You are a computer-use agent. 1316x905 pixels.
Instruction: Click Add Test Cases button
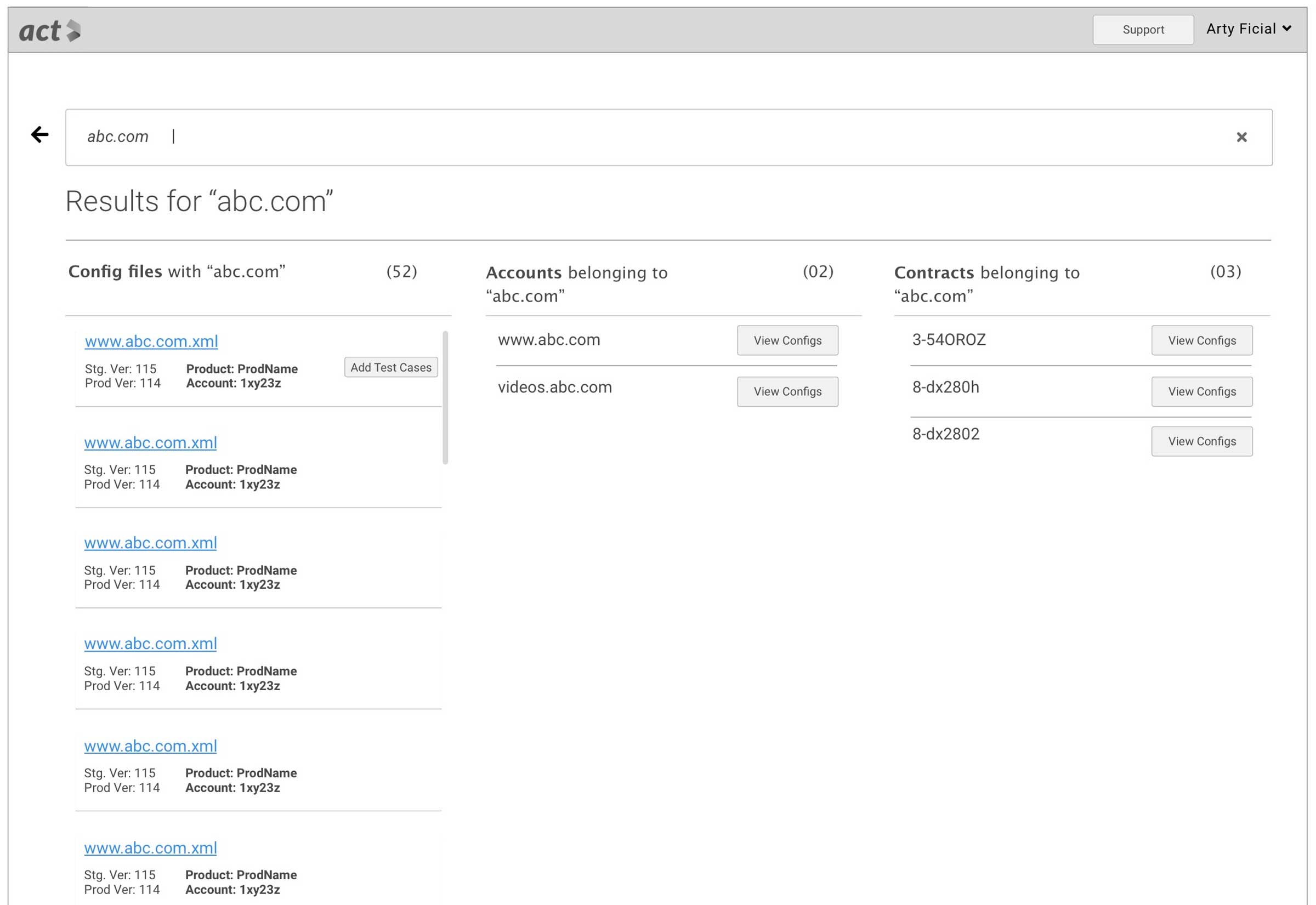point(391,367)
